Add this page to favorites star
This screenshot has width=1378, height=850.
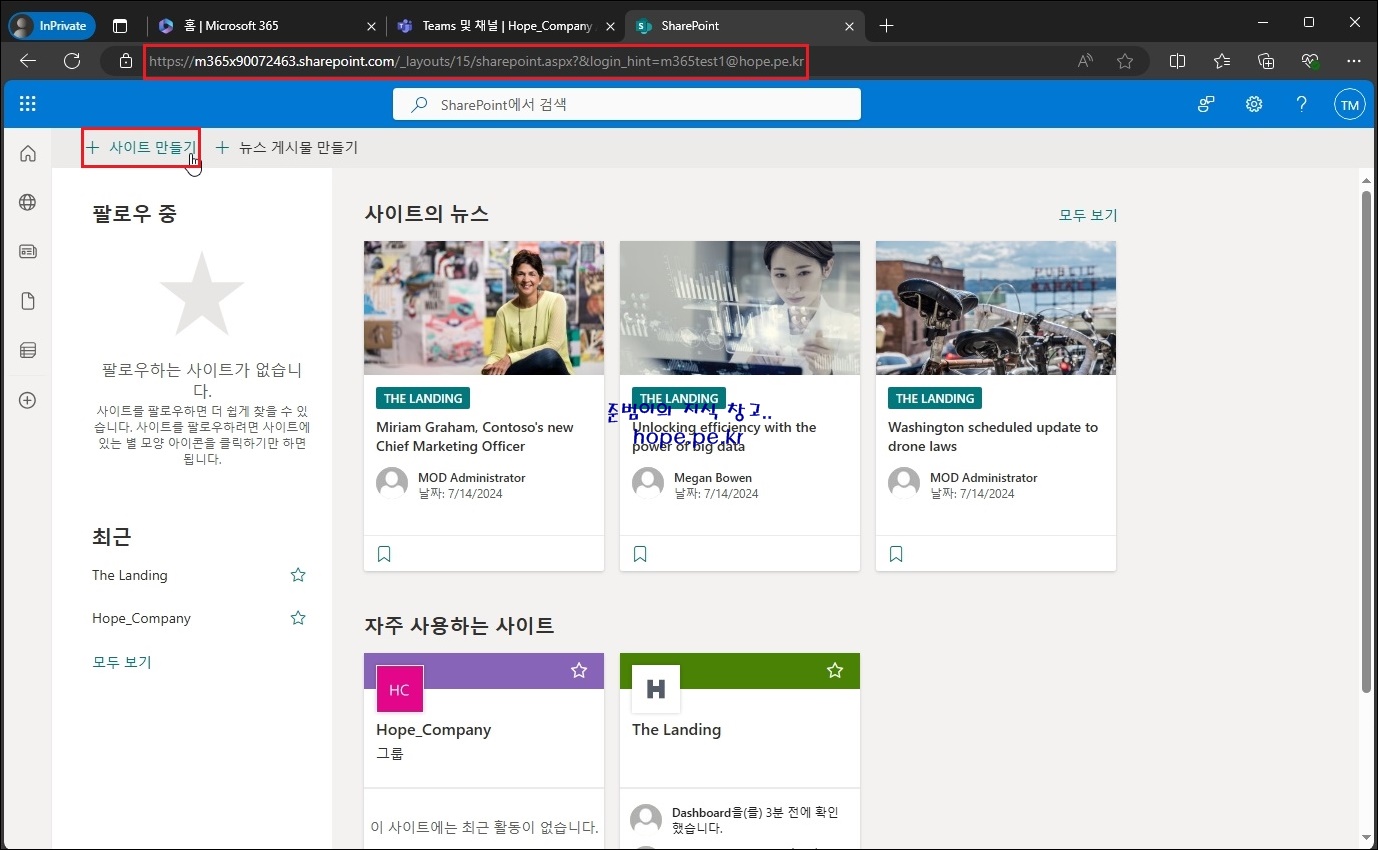click(x=1125, y=61)
